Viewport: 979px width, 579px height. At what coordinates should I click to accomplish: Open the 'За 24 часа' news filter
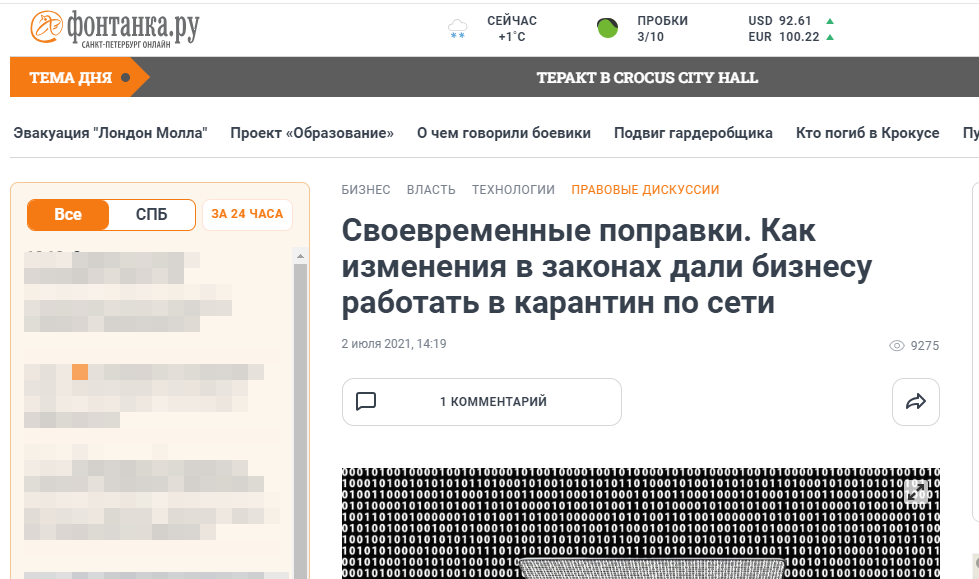pyautogui.click(x=247, y=214)
